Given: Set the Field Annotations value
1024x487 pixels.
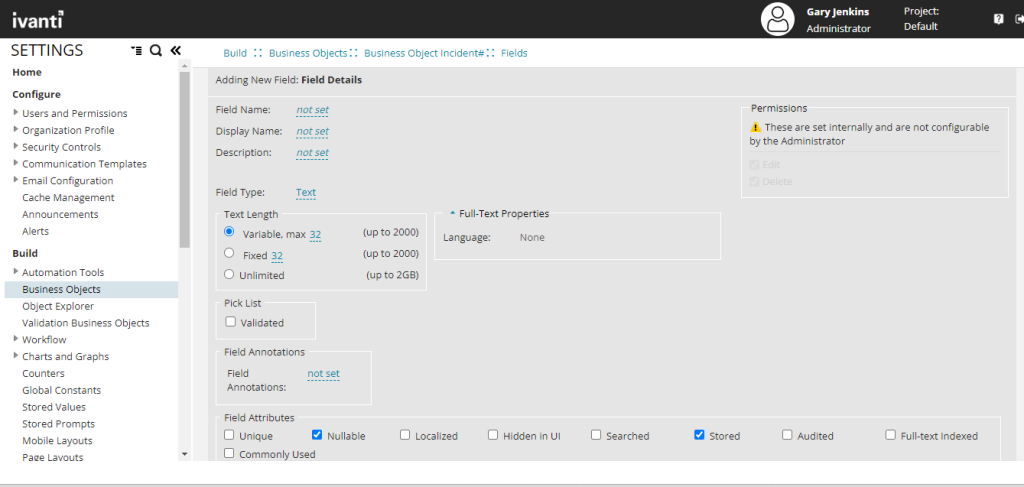Looking at the screenshot, I should tap(323, 374).
